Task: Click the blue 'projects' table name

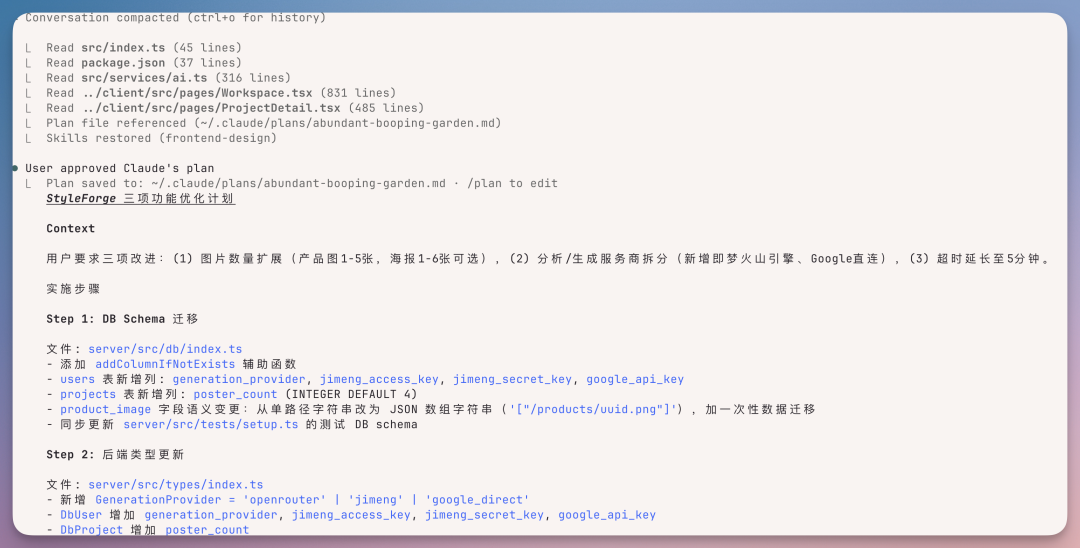Action: tap(88, 394)
